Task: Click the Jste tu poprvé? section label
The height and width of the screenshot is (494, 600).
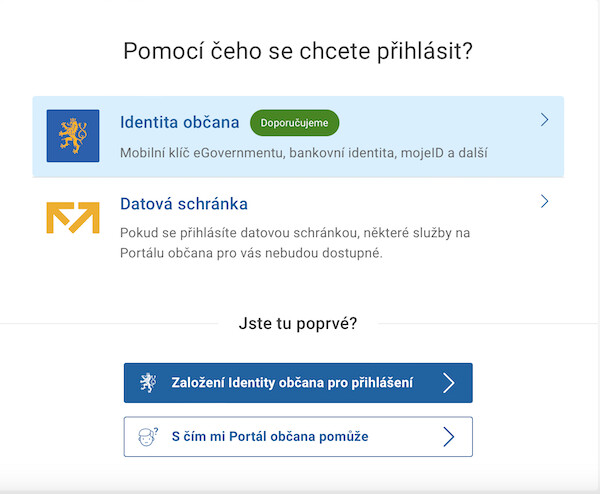Action: [298, 324]
